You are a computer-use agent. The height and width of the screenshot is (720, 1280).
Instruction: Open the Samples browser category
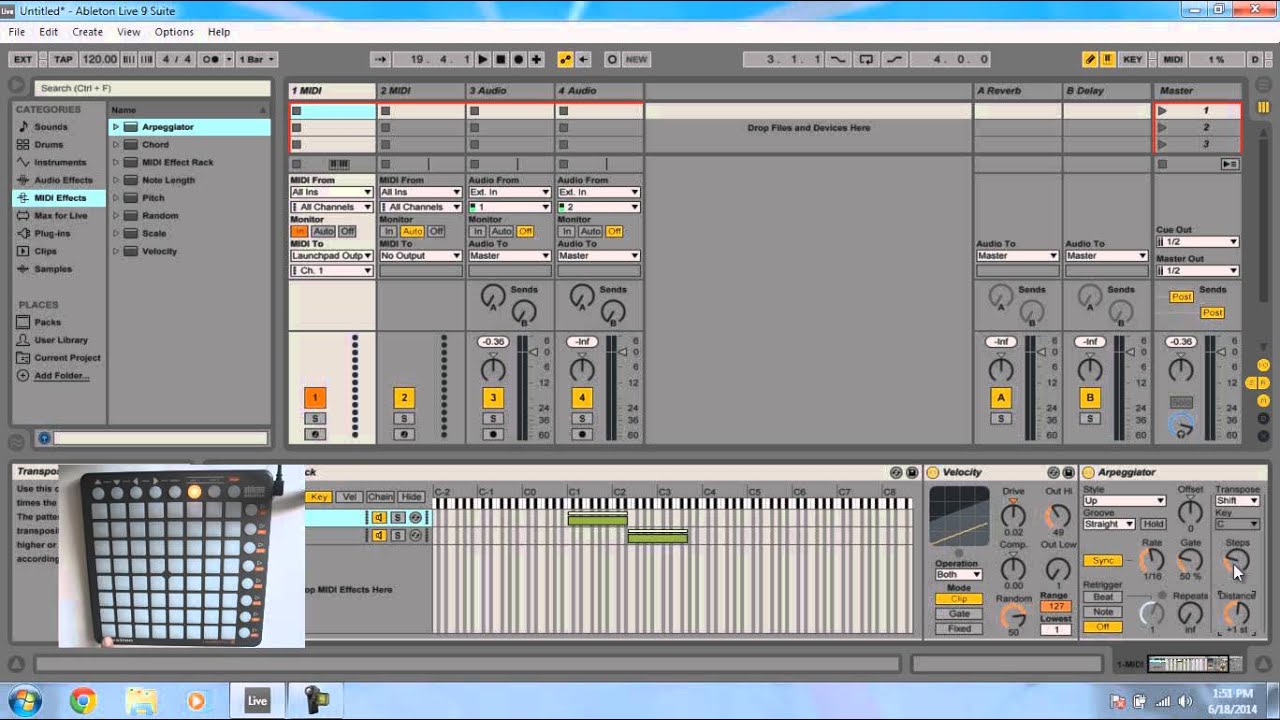click(53, 269)
